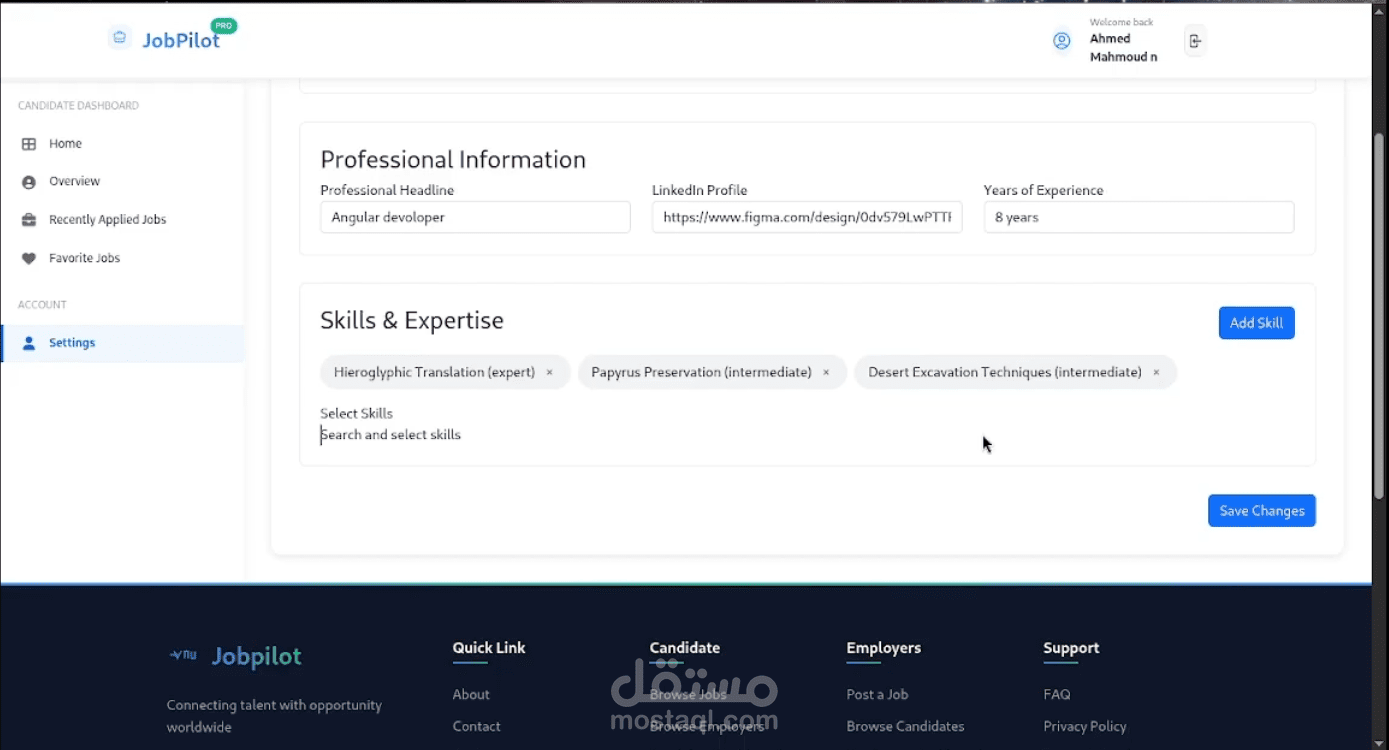Open Recently Applied Jobs in sidebar
This screenshot has width=1389, height=750.
pos(122,220)
